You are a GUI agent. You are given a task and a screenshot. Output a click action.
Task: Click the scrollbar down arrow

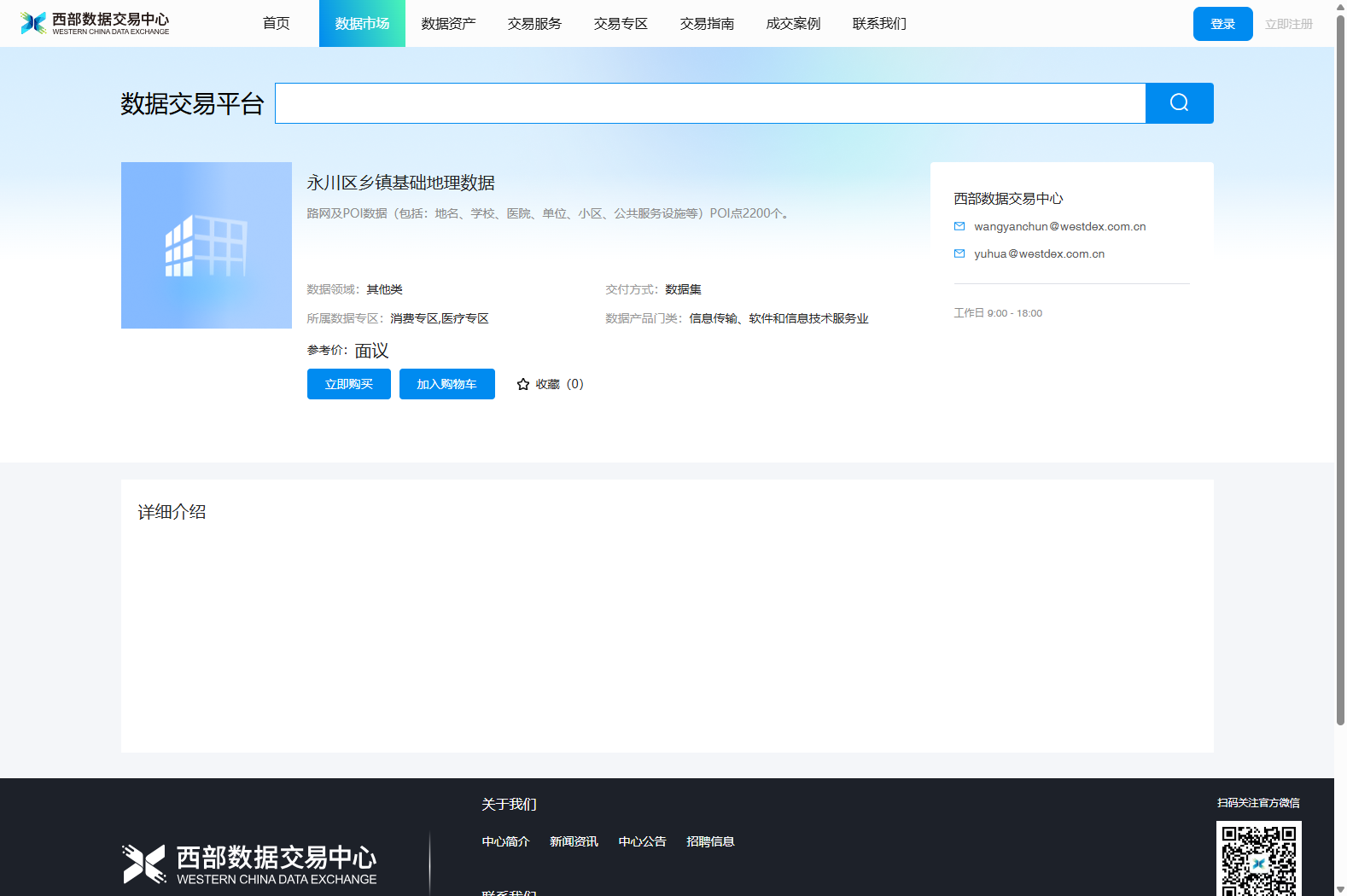pyautogui.click(x=1340, y=889)
